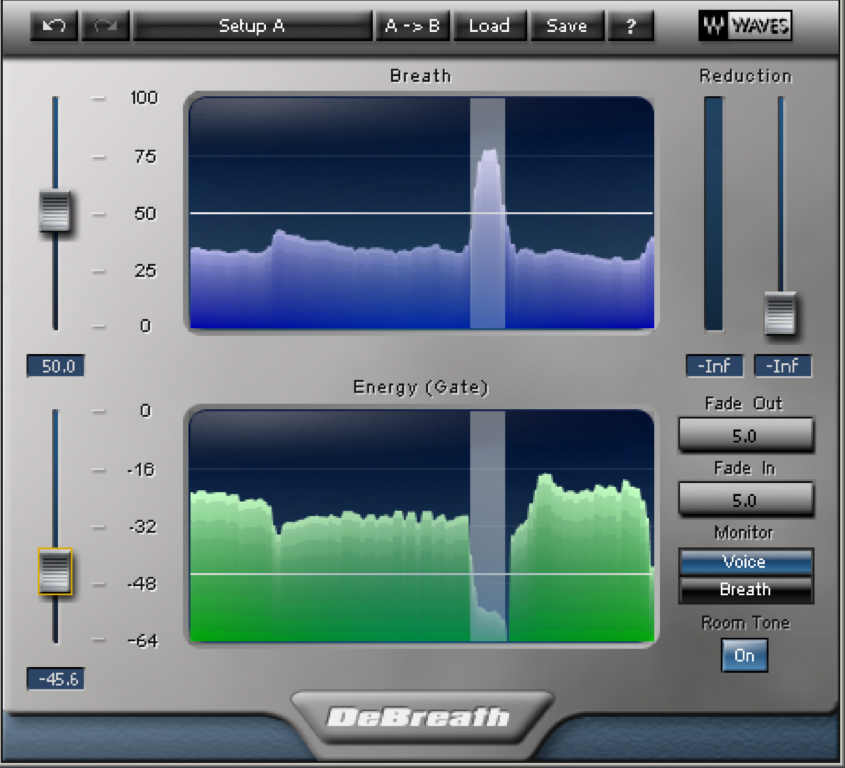Open the Setup A preset menu
The image size is (845, 768).
(x=252, y=26)
